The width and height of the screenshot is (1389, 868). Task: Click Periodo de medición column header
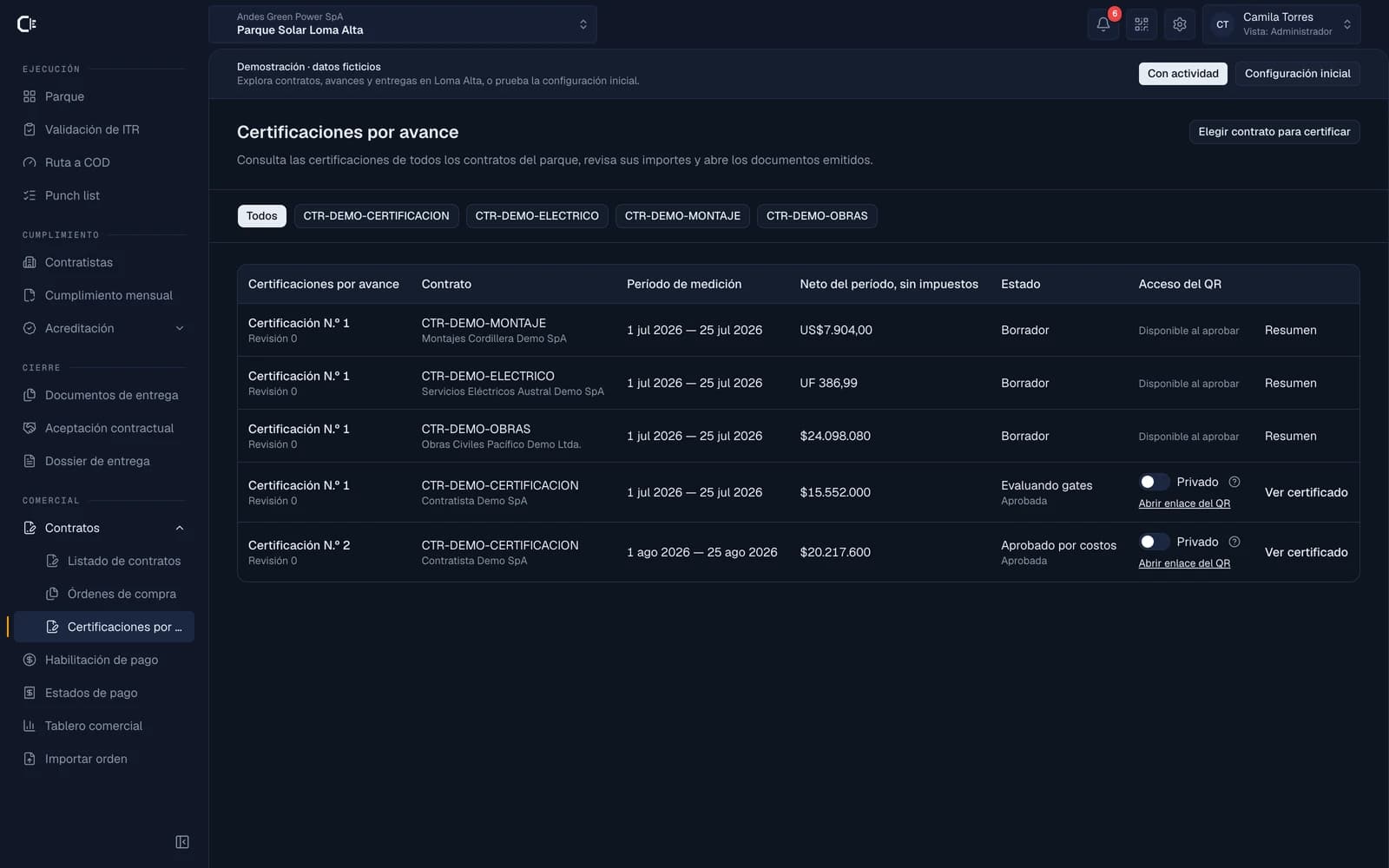tap(684, 284)
